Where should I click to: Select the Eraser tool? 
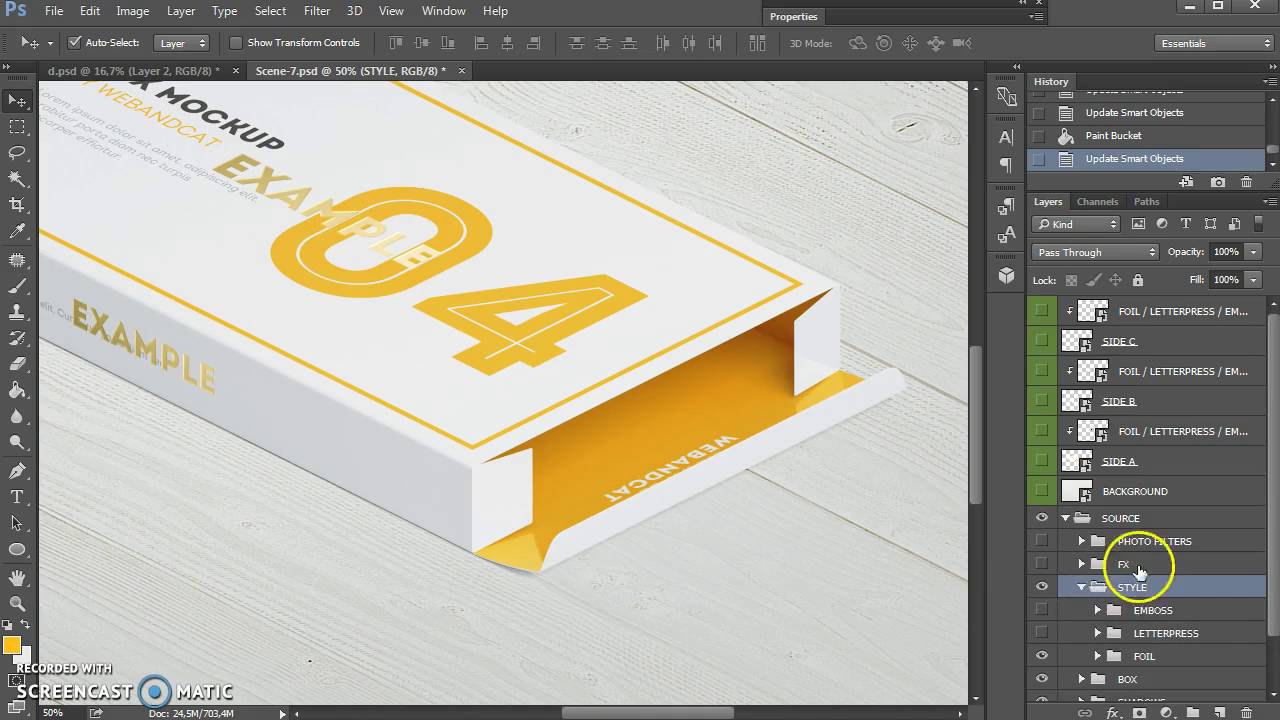click(x=17, y=365)
